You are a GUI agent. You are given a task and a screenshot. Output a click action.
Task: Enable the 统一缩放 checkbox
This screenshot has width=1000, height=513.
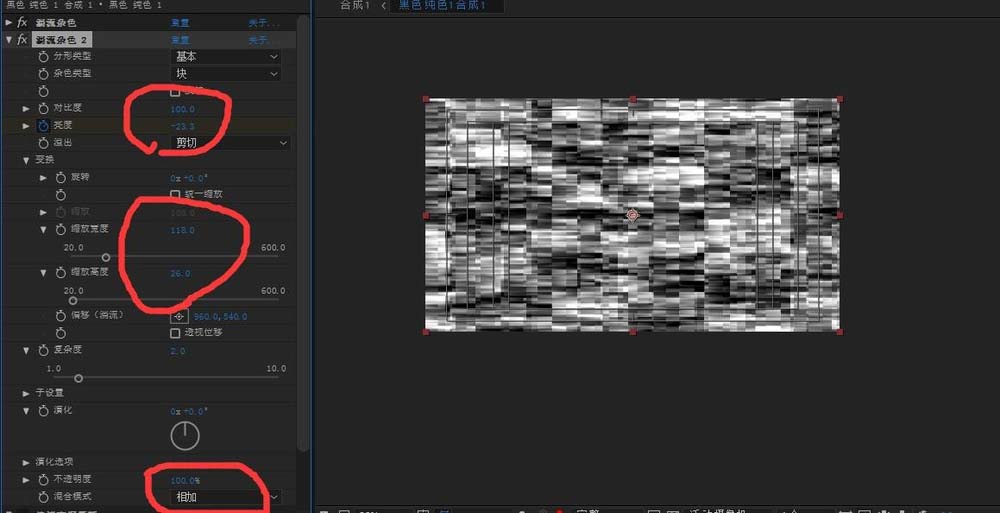(x=175, y=194)
